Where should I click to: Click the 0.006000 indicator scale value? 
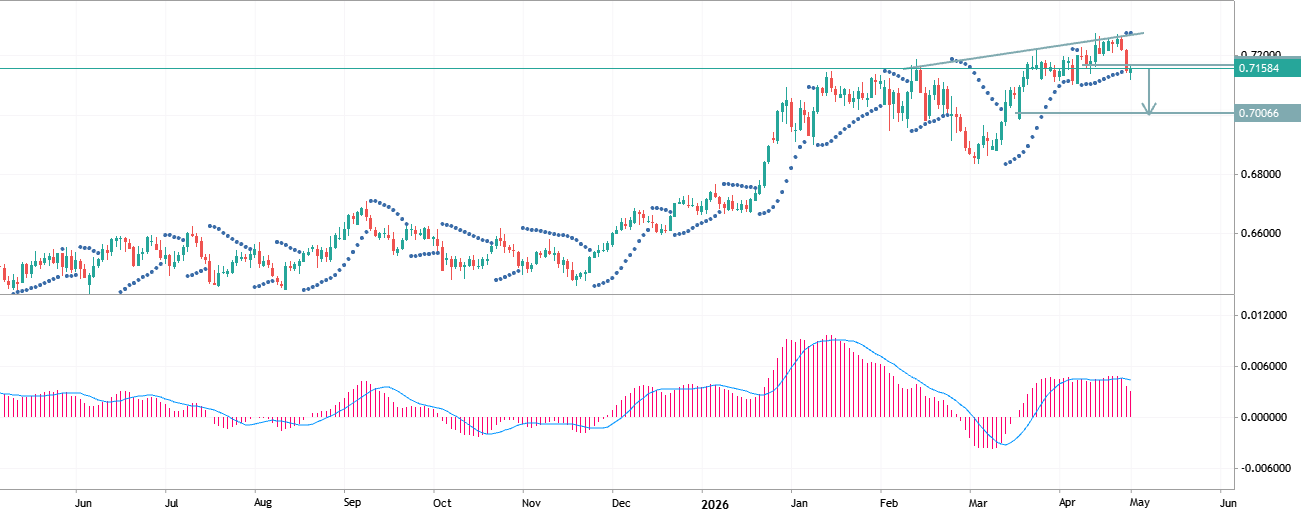[x=1262, y=367]
